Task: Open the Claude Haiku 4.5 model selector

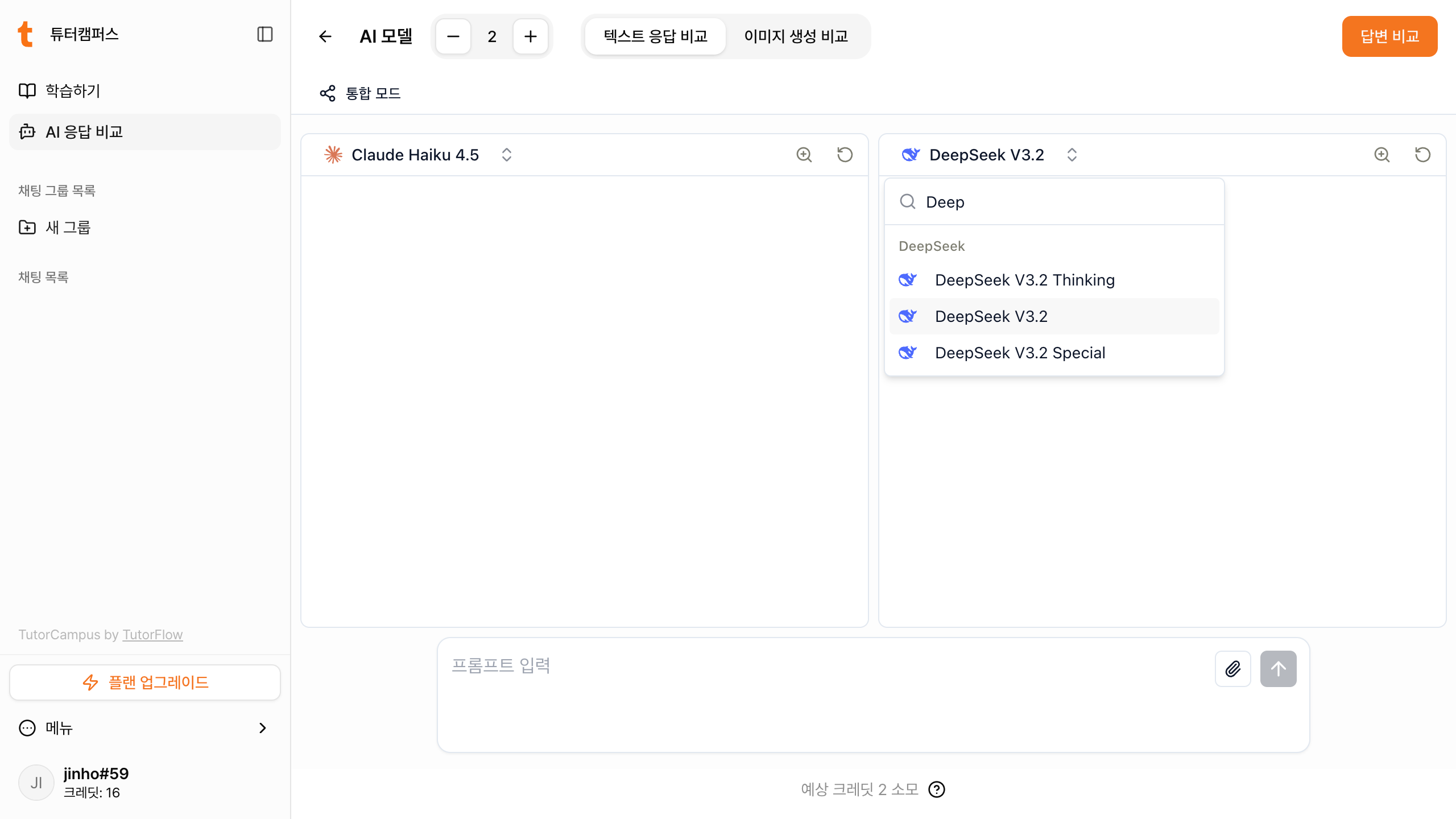Action: click(418, 155)
